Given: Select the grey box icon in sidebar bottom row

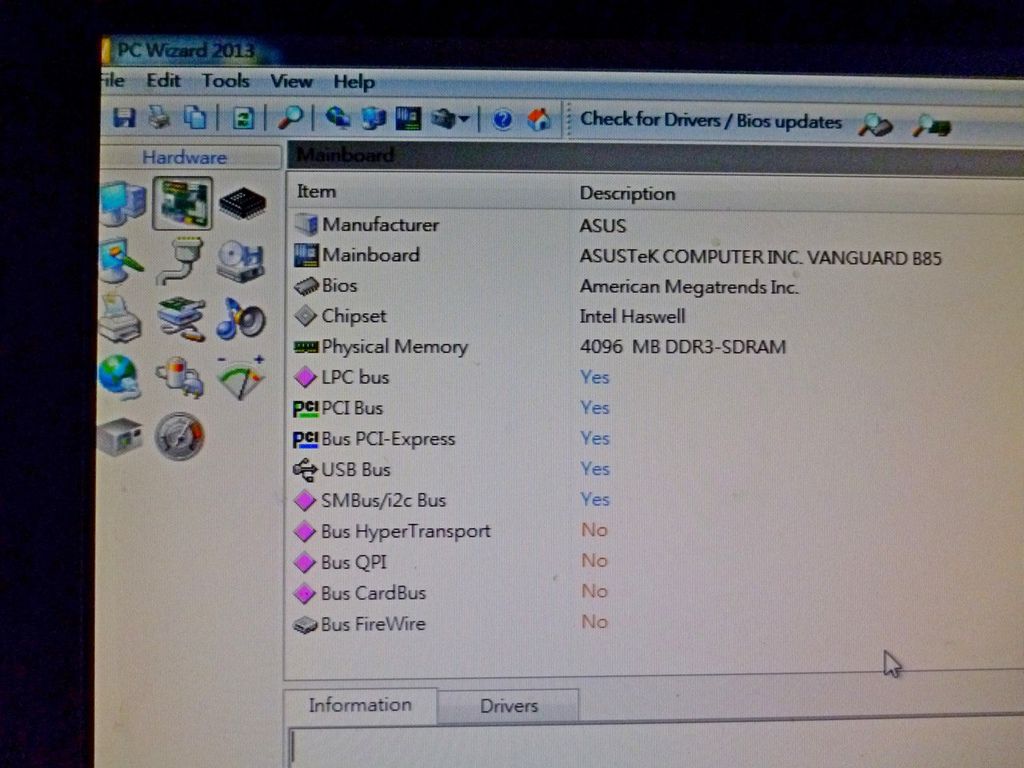Looking at the screenshot, I should click(x=120, y=436).
